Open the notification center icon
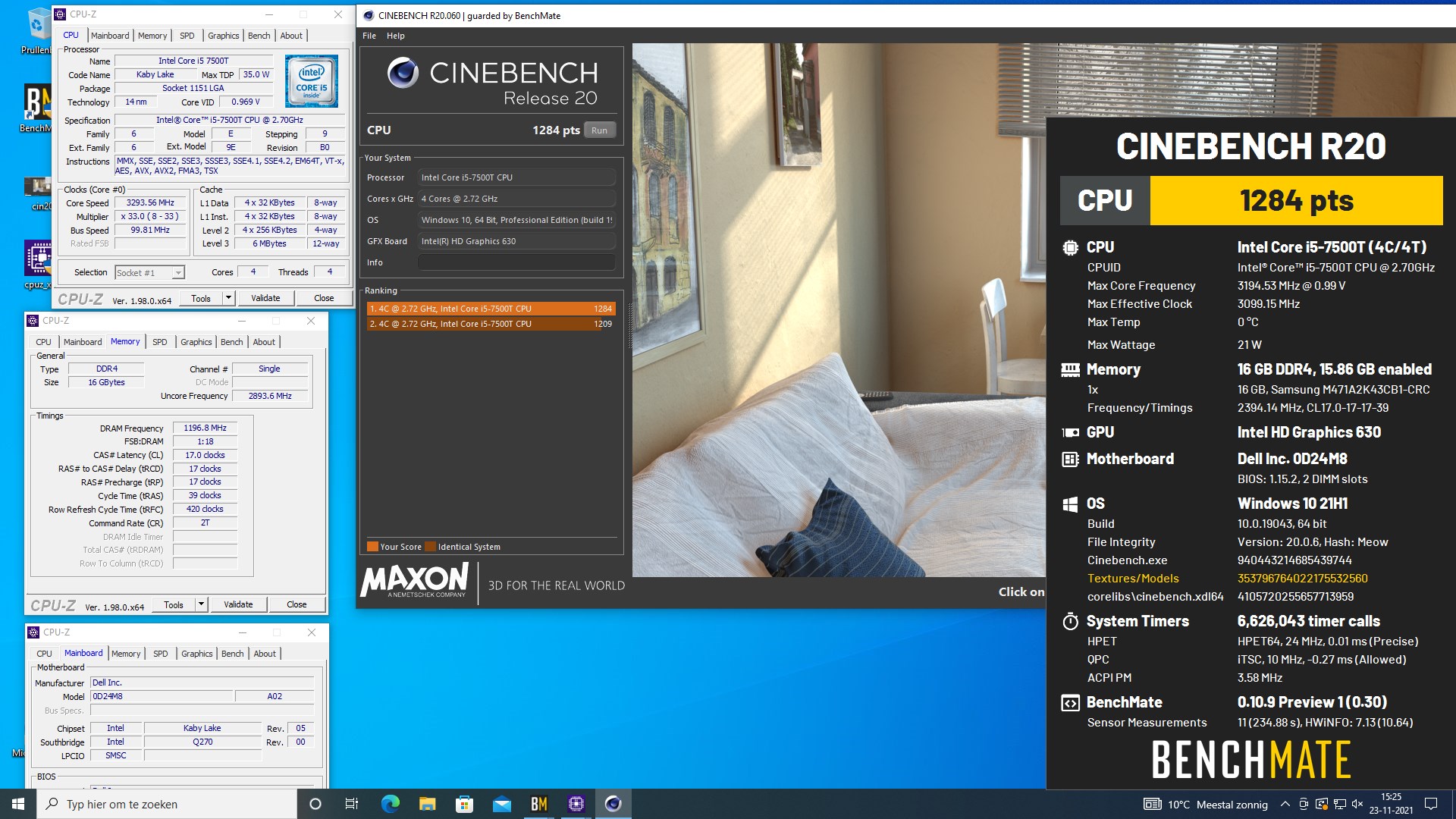1456x819 pixels. (1431, 804)
